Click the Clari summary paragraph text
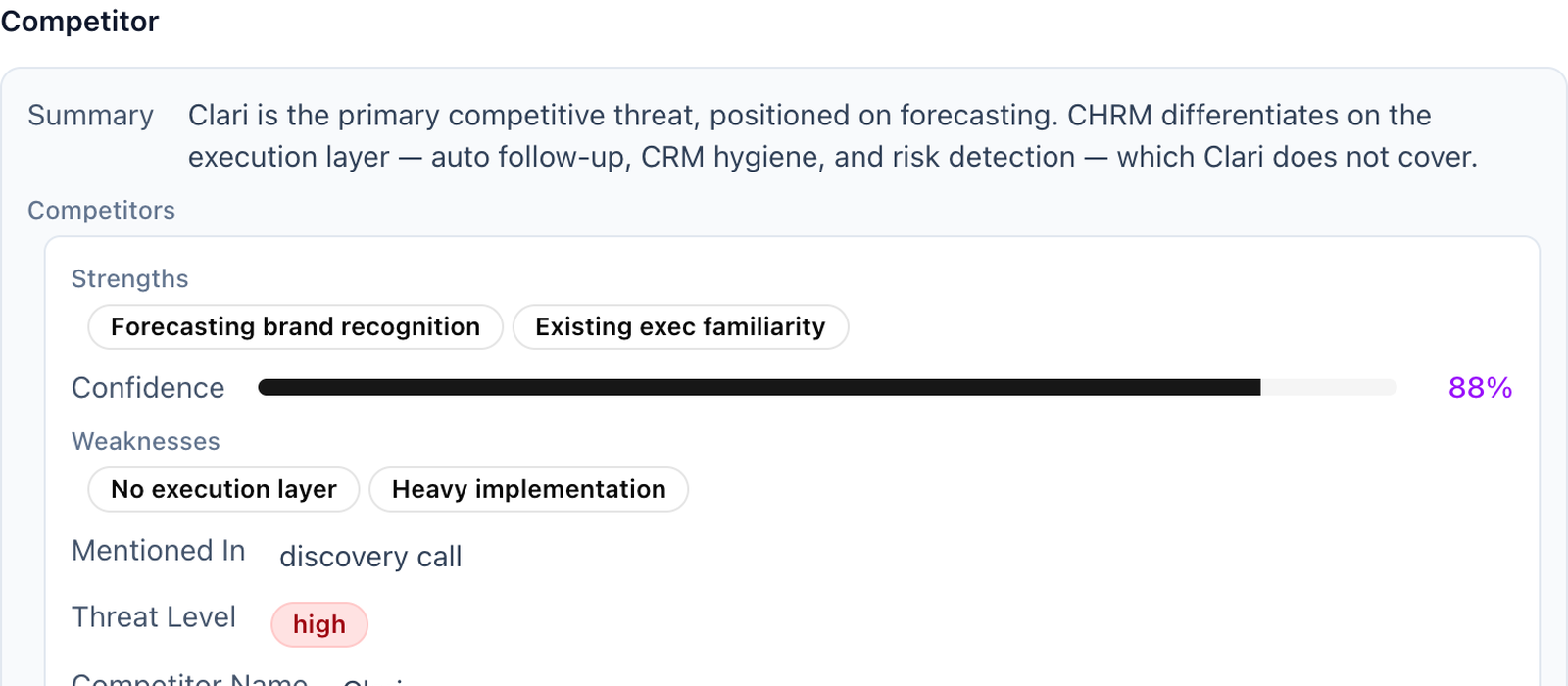The image size is (1568, 686). [x=833, y=136]
